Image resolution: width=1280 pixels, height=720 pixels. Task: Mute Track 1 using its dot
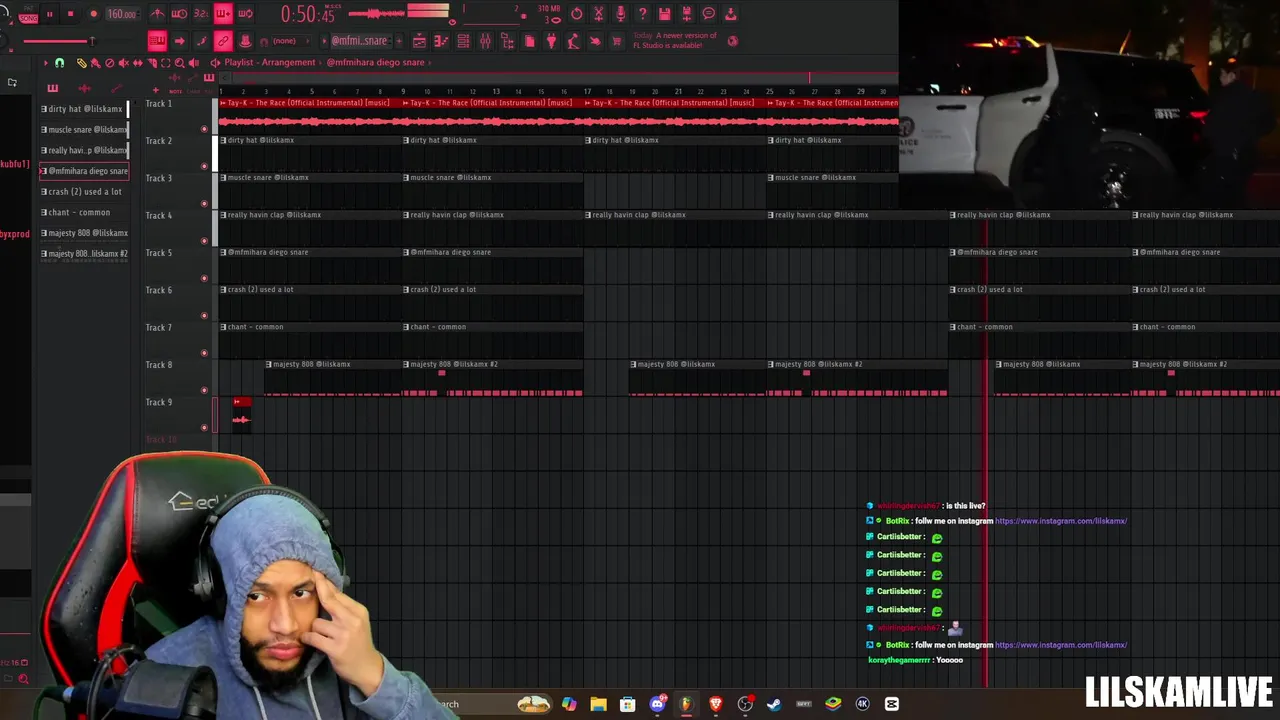pos(204,129)
